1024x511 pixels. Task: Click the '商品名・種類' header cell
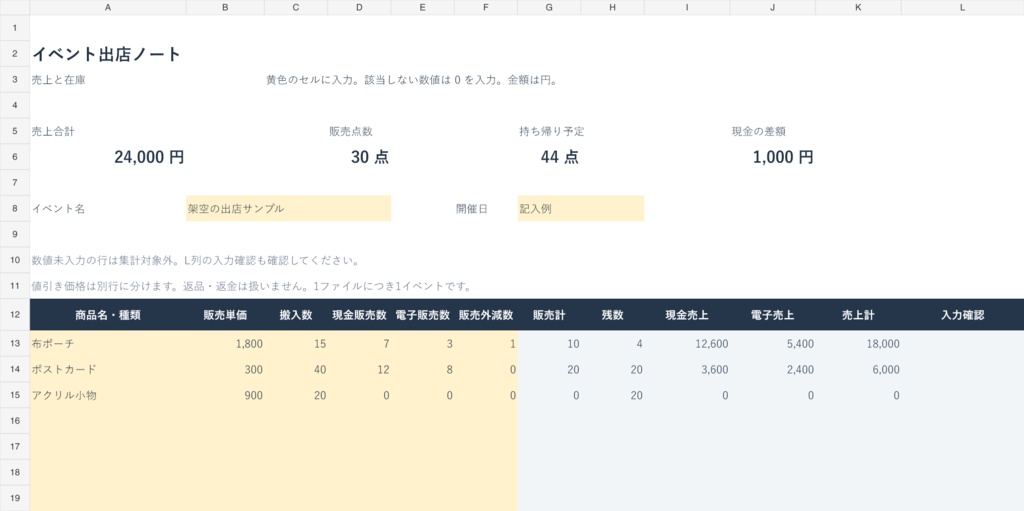[x=108, y=315]
